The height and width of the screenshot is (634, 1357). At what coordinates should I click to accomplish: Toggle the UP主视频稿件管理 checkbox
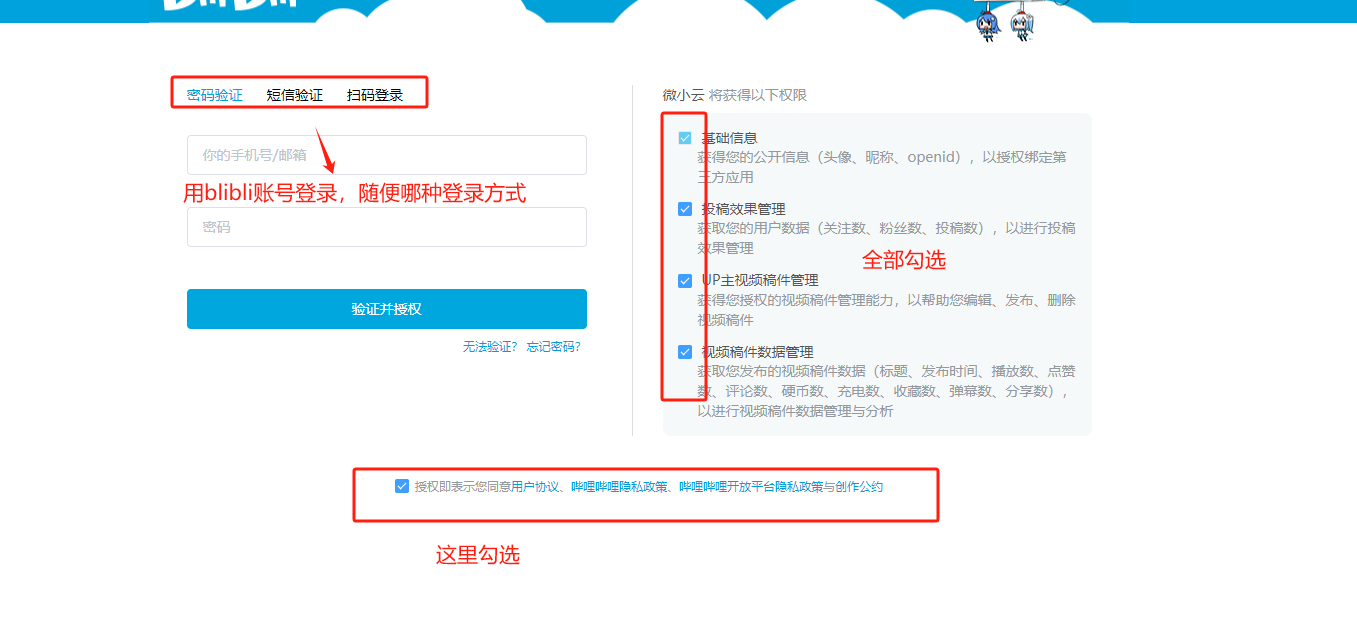point(685,281)
